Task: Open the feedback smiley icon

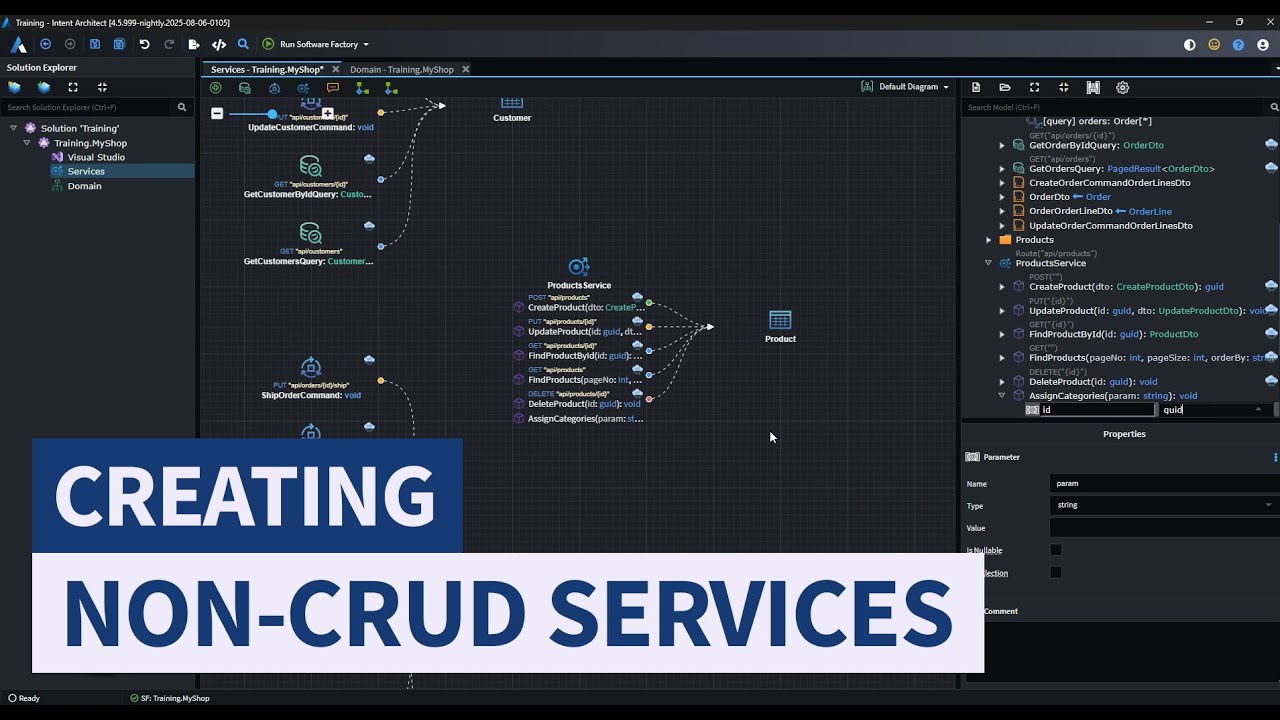Action: 1214,45
